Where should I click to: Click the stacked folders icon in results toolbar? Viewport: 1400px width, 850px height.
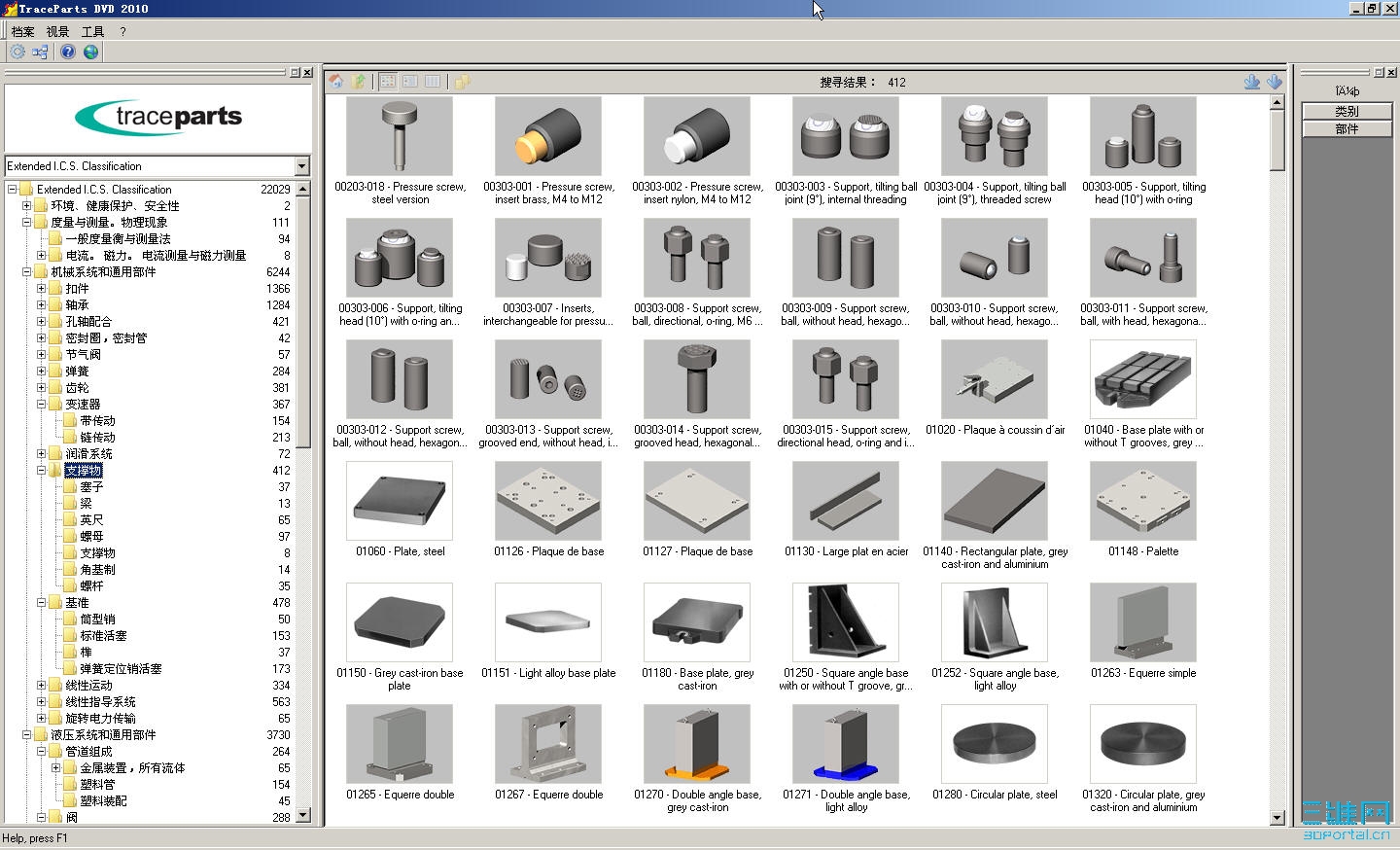tap(462, 82)
